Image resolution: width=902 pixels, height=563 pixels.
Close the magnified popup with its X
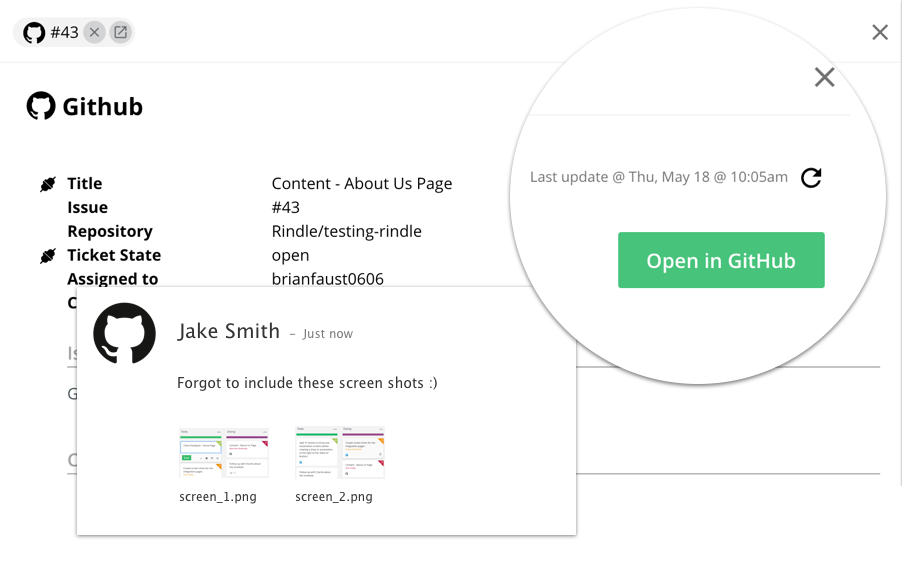click(824, 77)
